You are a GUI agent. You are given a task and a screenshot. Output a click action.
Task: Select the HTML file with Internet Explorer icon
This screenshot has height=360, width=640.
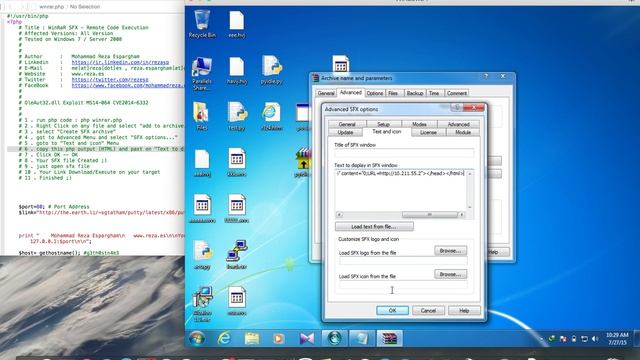[272, 117]
